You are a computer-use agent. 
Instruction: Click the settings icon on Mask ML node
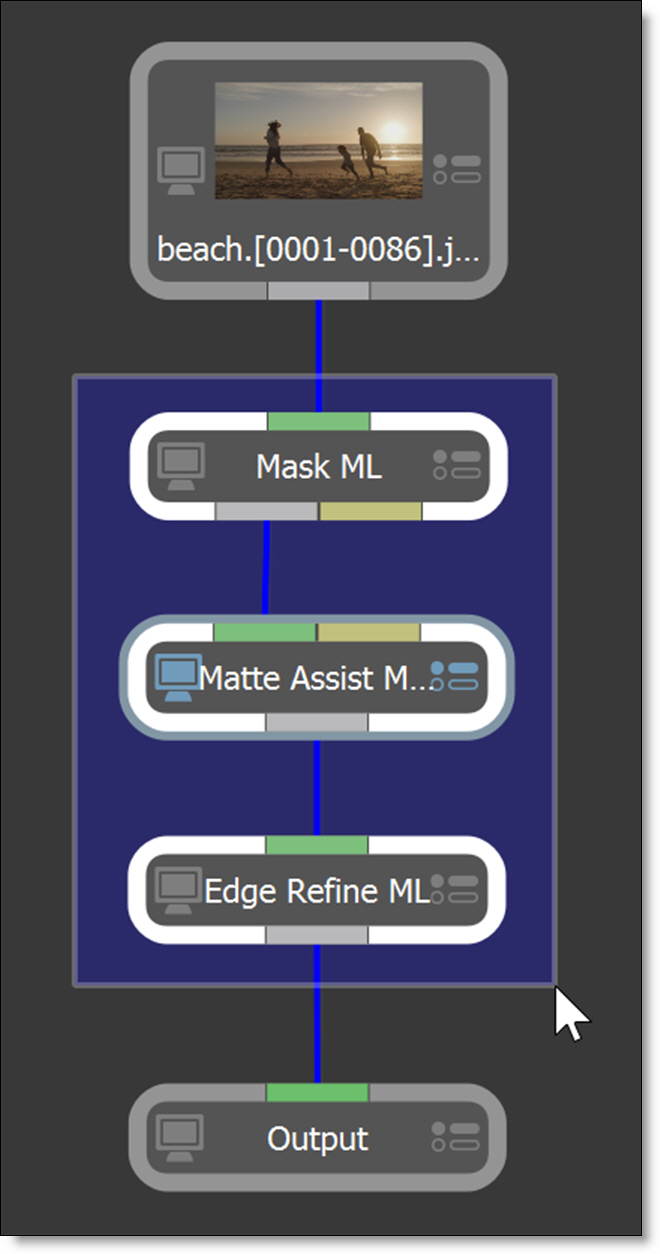coord(457,465)
